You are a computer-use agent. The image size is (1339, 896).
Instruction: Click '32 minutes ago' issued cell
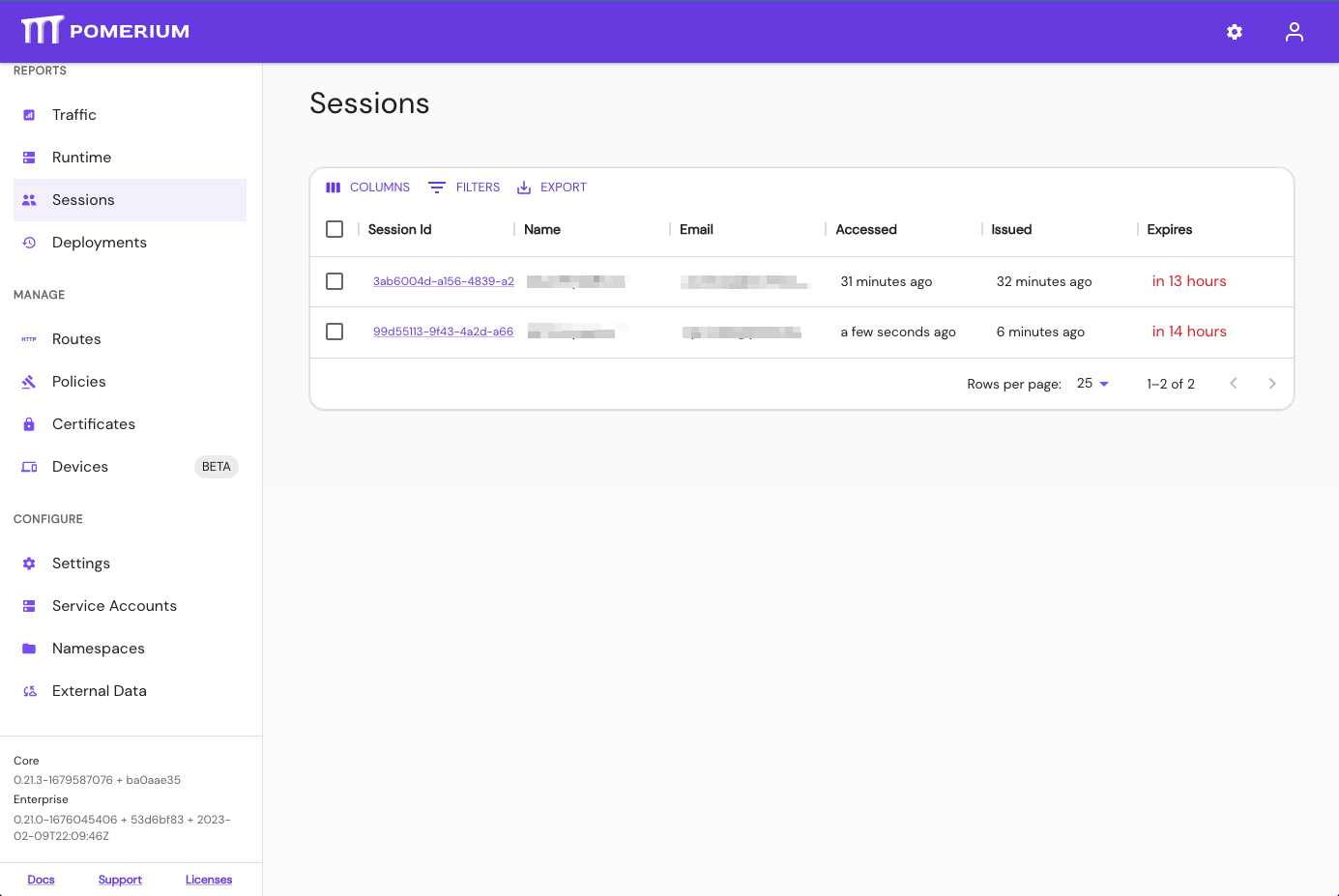click(x=1044, y=281)
